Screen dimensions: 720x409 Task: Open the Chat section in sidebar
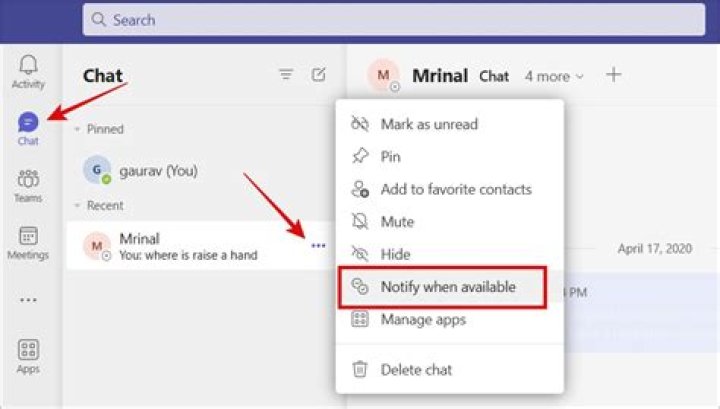click(x=28, y=129)
